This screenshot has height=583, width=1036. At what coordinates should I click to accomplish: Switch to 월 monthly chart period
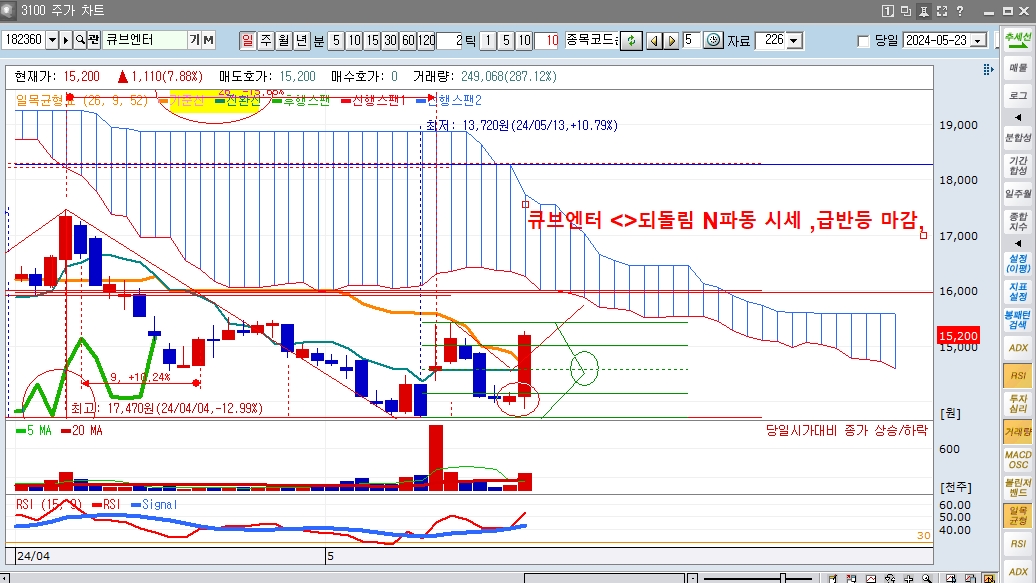[x=283, y=41]
